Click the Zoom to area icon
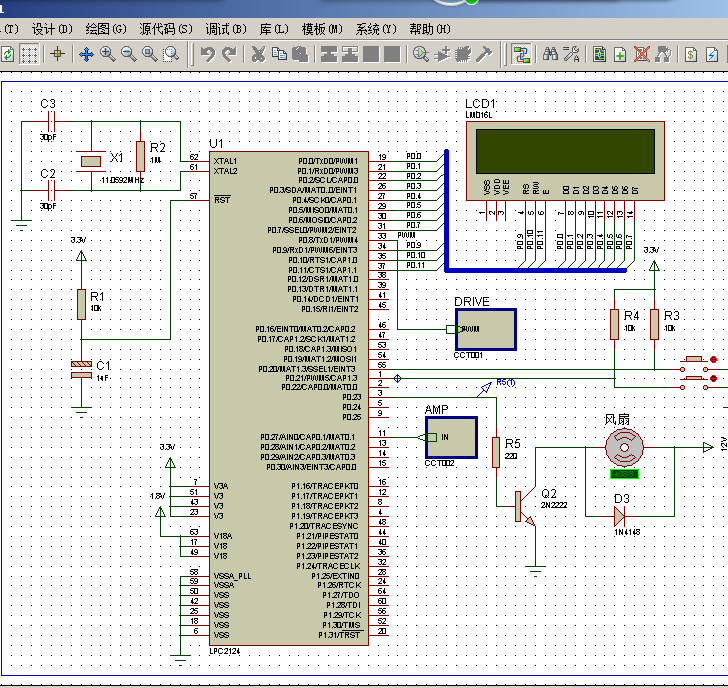Screen dimensions: 728x688 [x=171, y=54]
